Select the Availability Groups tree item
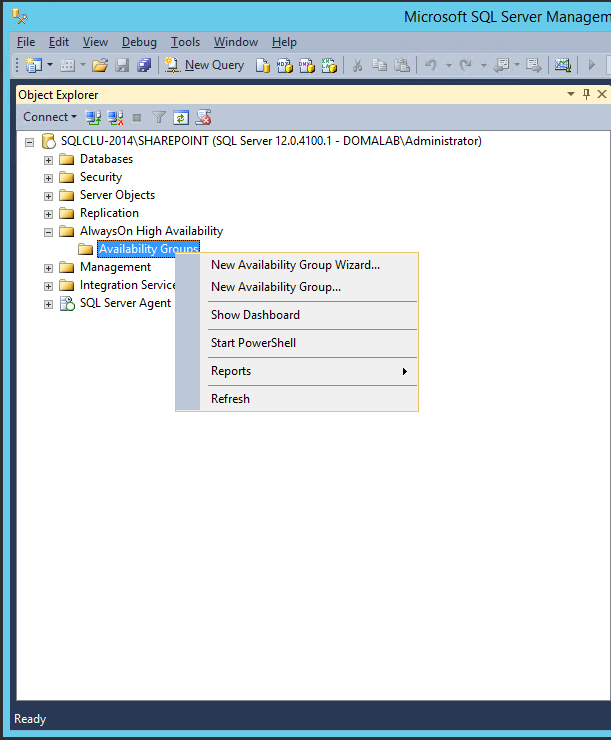 click(148, 248)
